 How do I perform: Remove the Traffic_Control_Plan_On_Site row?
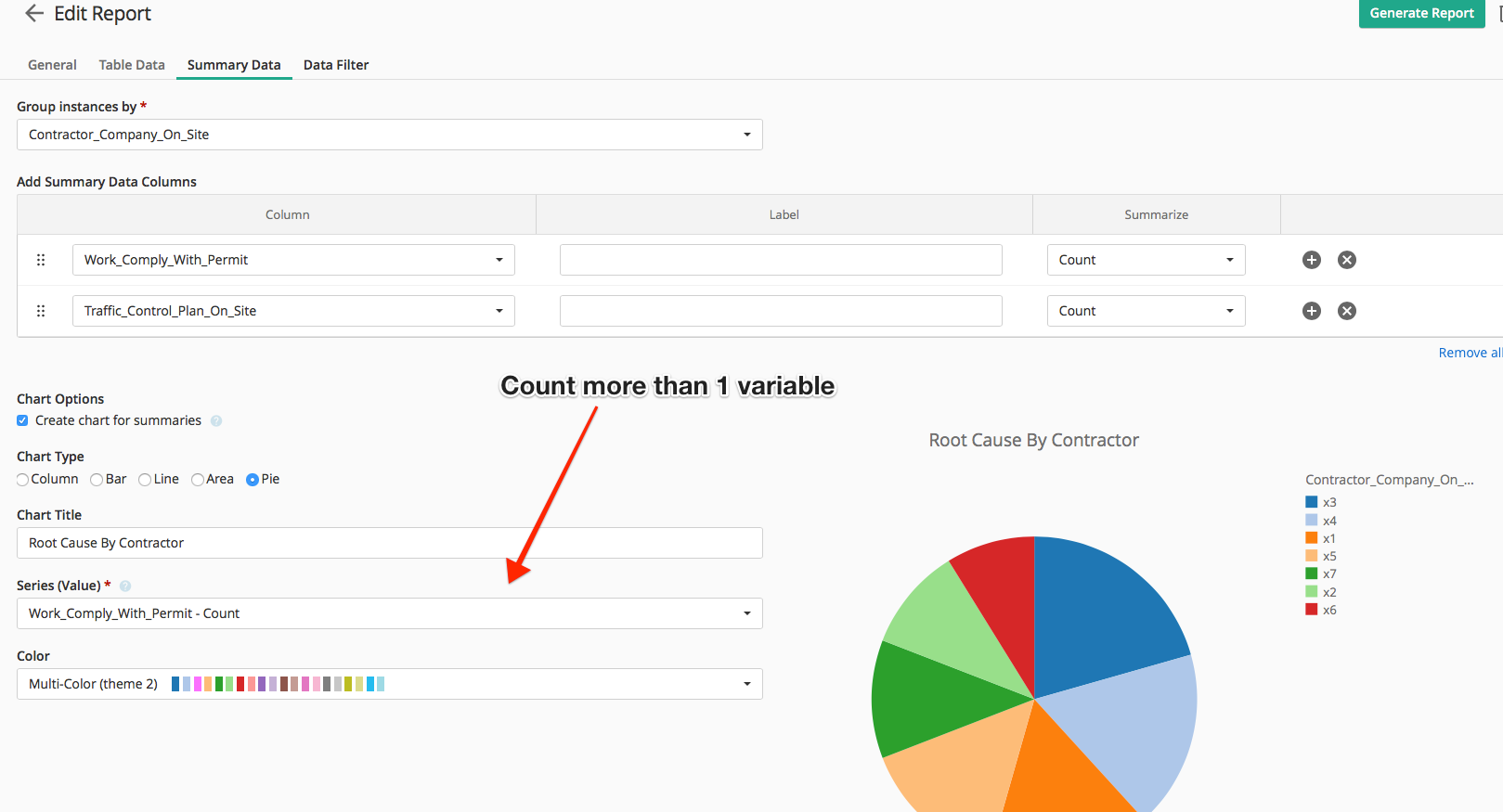[1346, 311]
